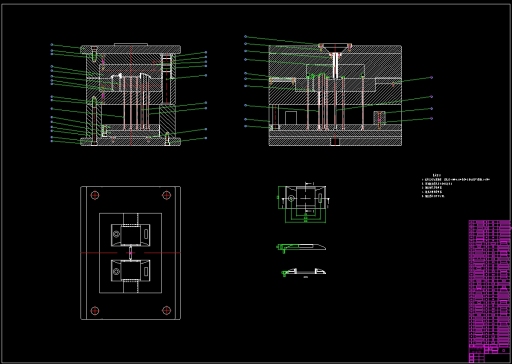Screen dimensions: 512x364
Task: Select the green-dimensioned part top view
Action: click(304, 203)
